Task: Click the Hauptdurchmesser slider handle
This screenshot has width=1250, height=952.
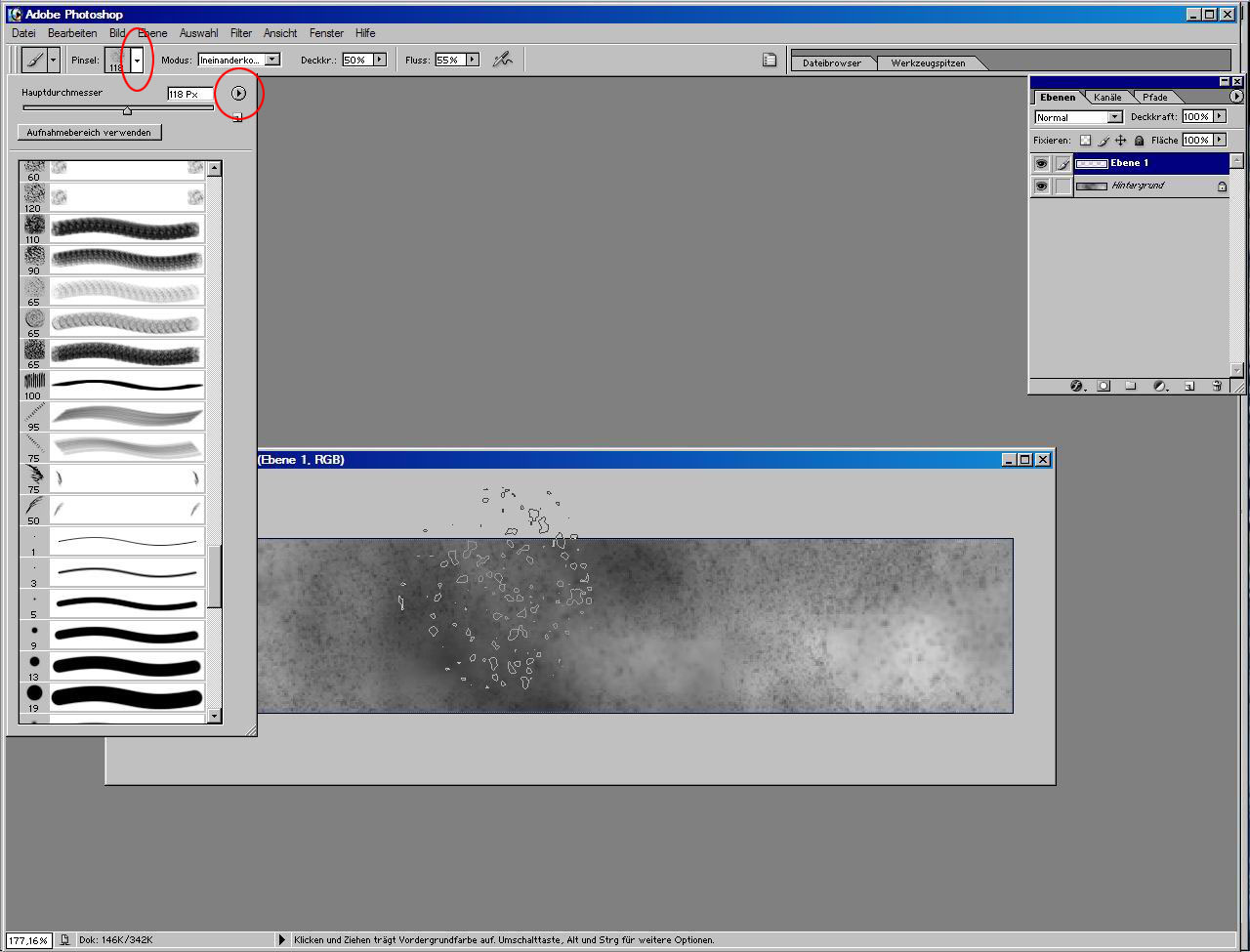Action: tap(127, 110)
